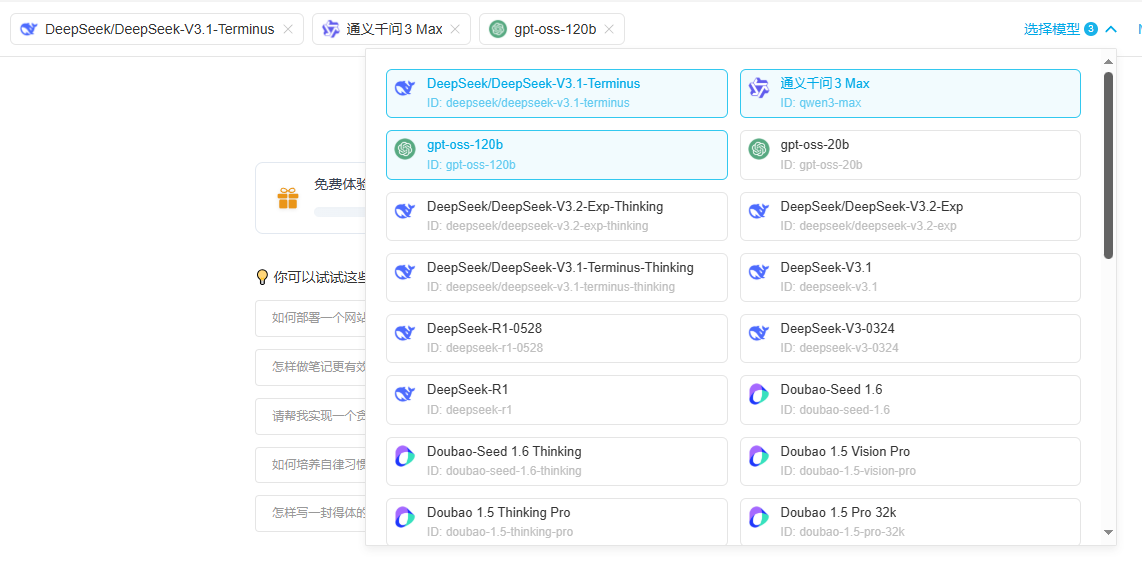The height and width of the screenshot is (561, 1142).
Task: Deselect gpt-oss-120b in the model list
Action: click(x=556, y=154)
